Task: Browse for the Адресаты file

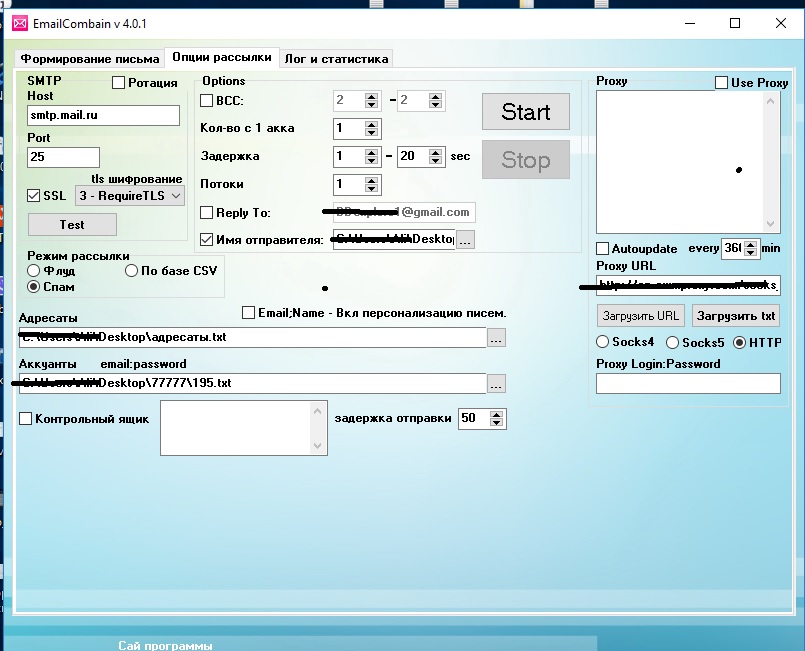Action: click(496, 338)
